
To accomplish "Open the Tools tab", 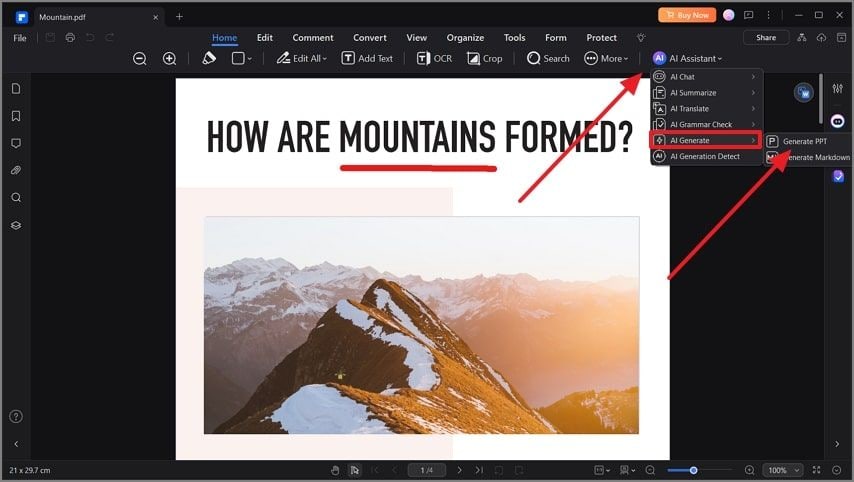I will click(x=514, y=38).
